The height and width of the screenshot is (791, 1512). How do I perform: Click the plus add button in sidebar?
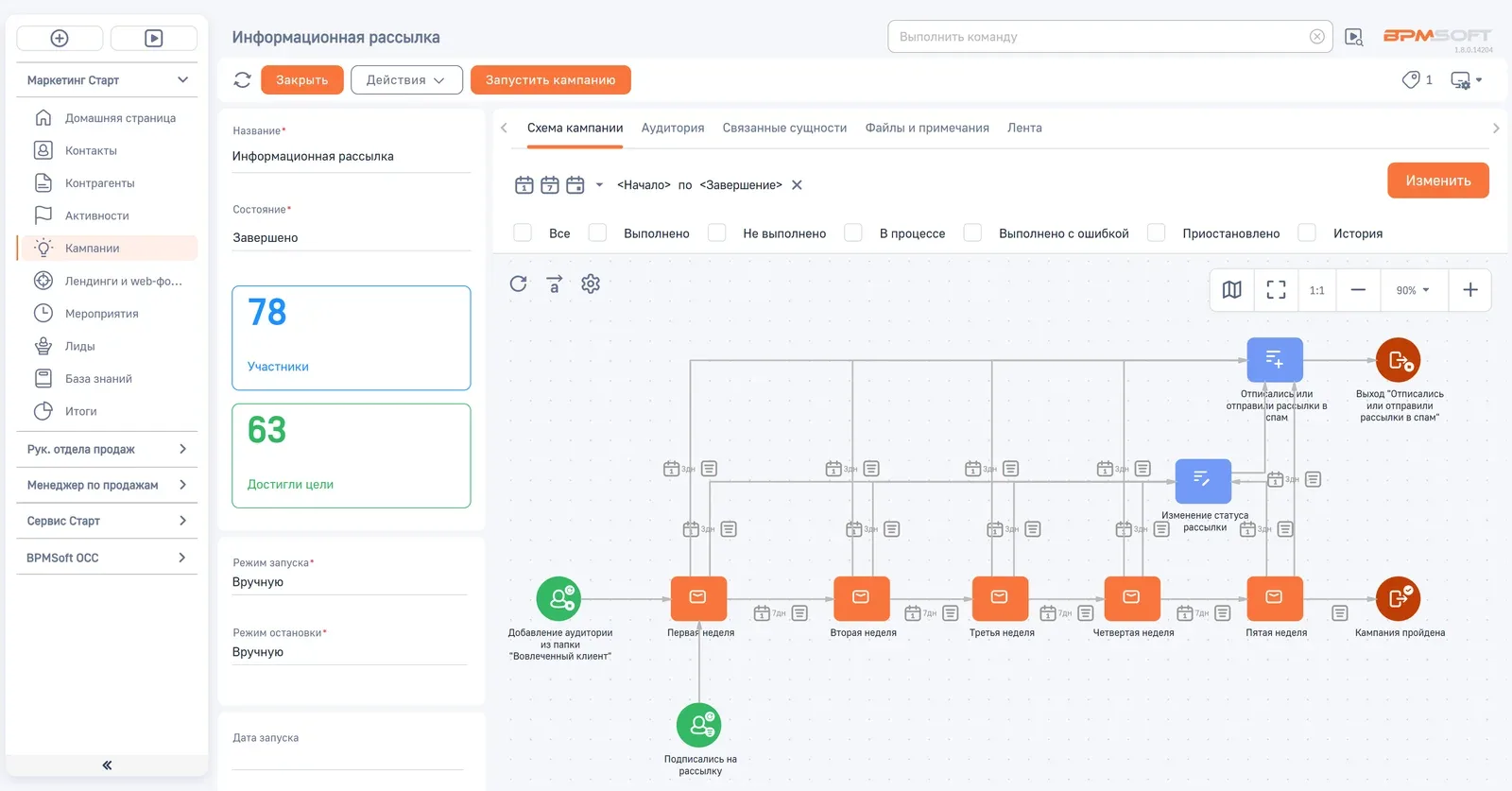pos(60,38)
